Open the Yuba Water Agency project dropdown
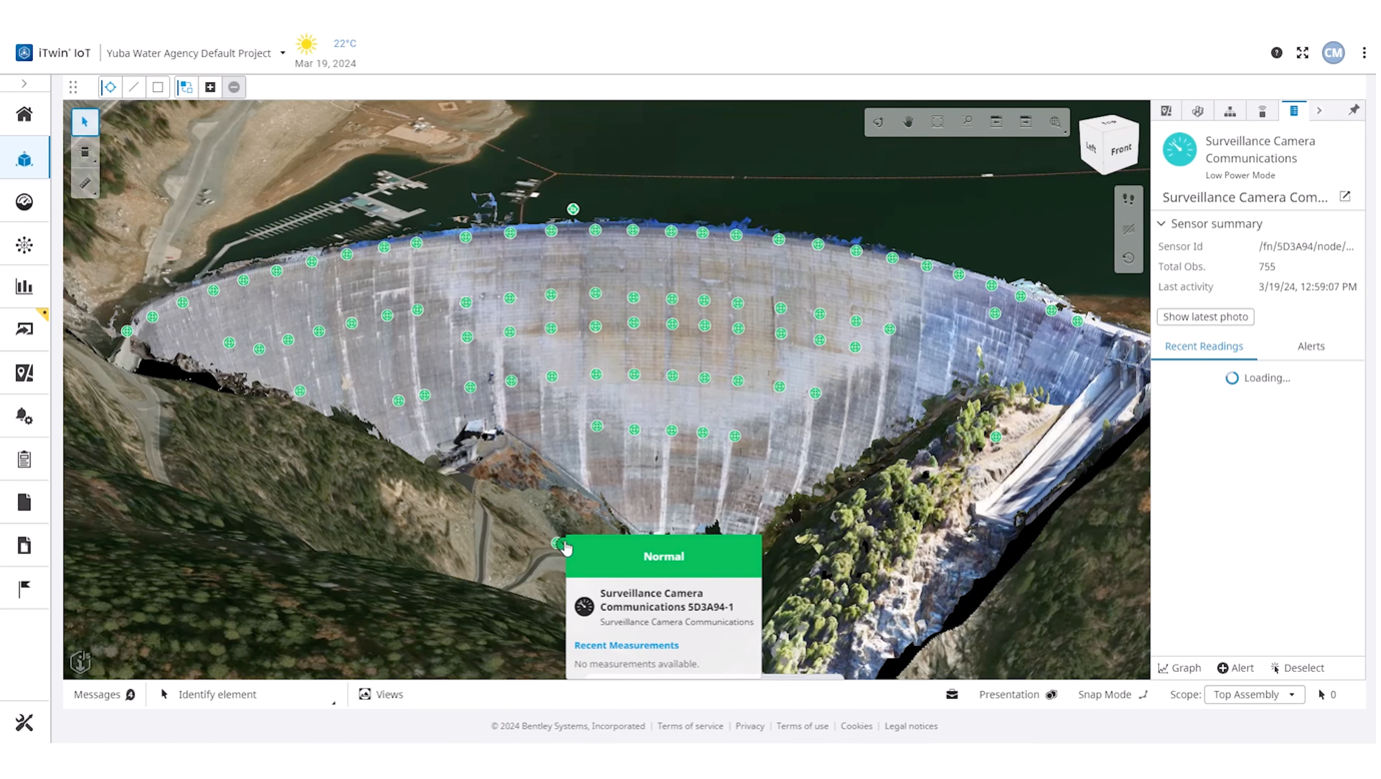Viewport: 1381px width, 779px height. pyautogui.click(x=282, y=53)
